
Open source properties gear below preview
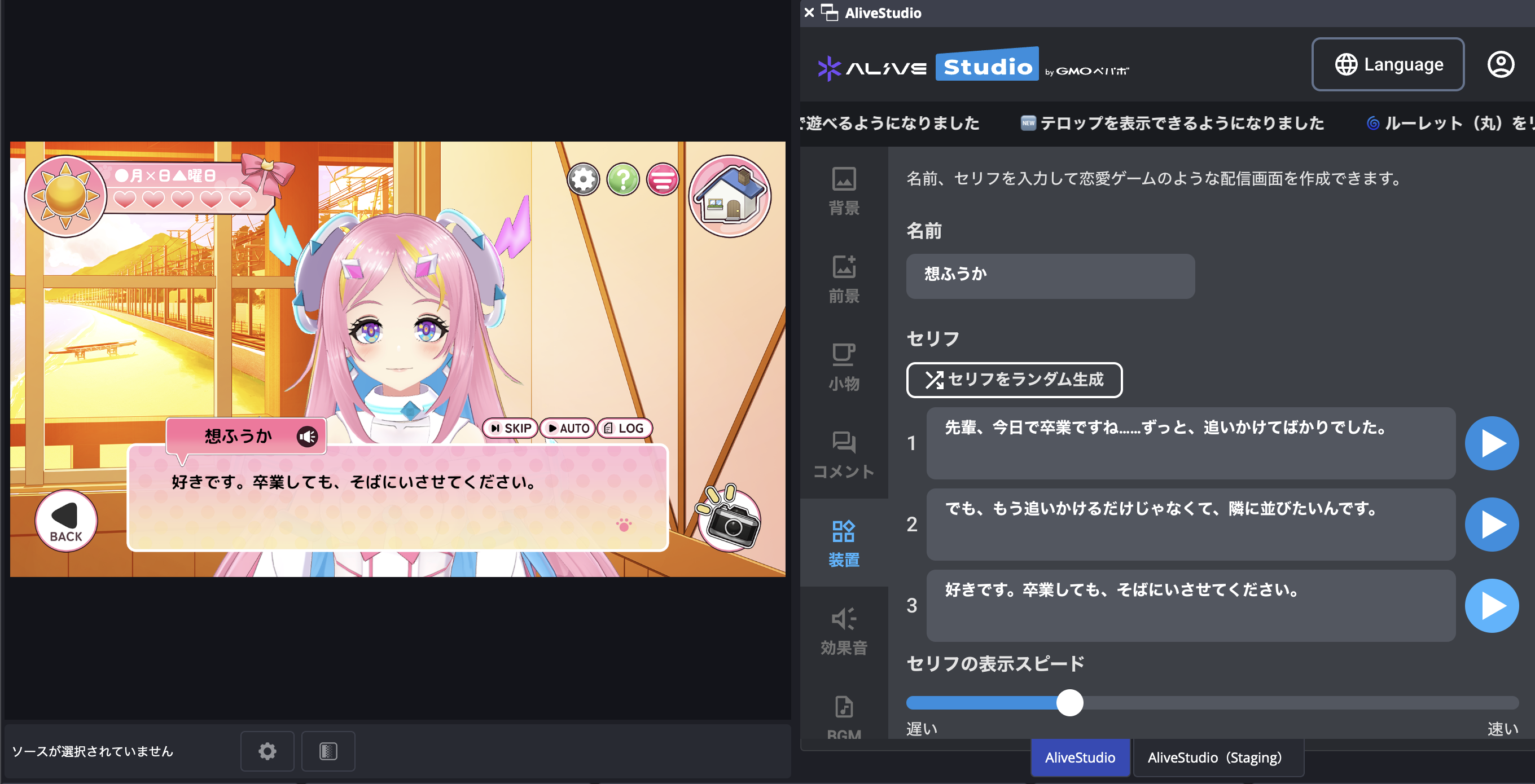[267, 751]
